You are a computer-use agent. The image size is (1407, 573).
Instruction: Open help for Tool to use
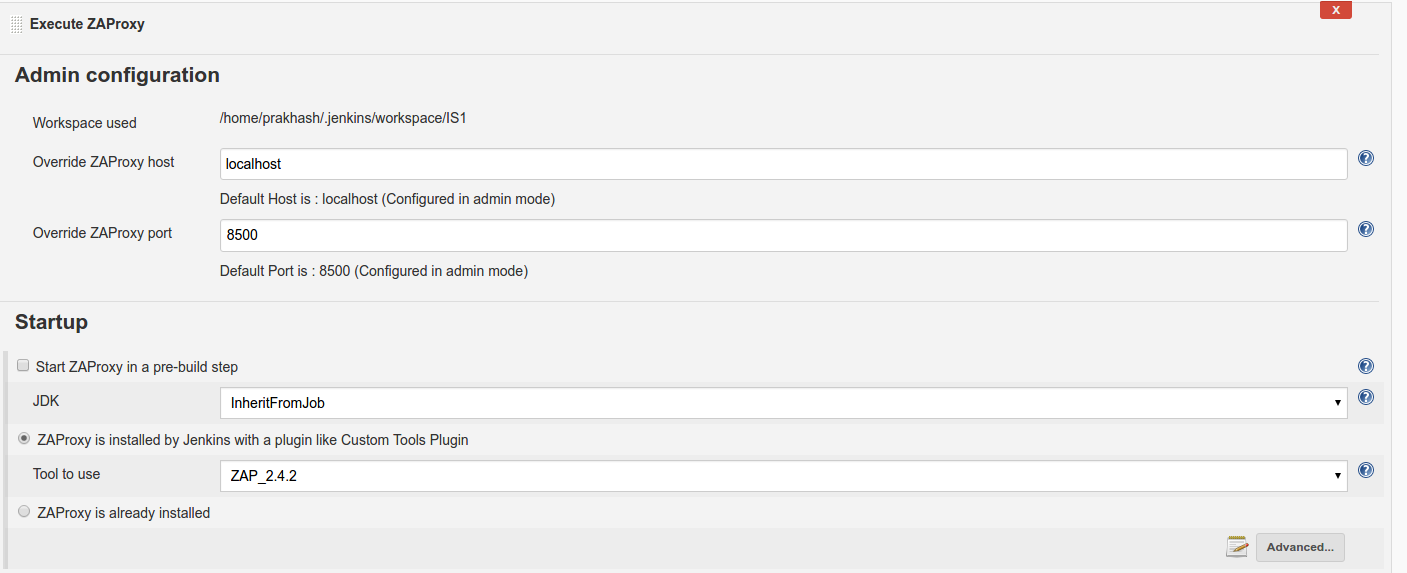click(x=1366, y=470)
